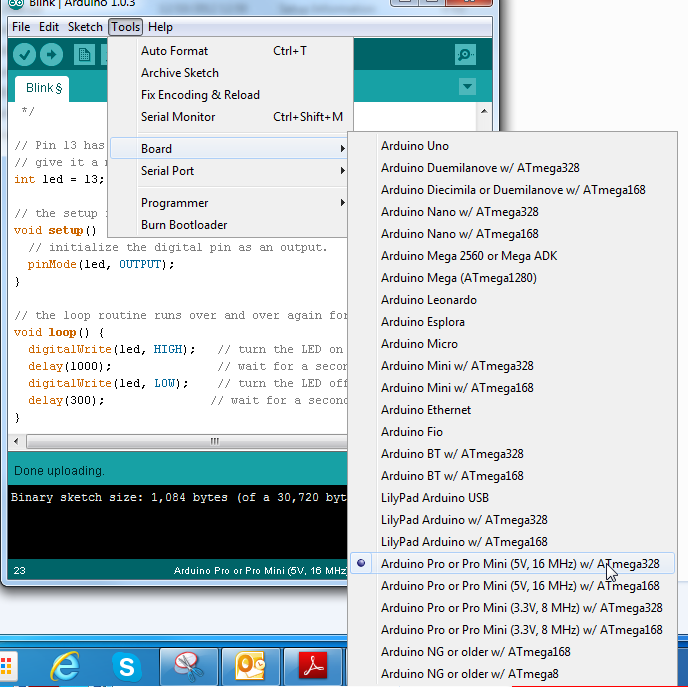Click the 'delay(300);' code line
The height and width of the screenshot is (687, 688).
(66, 401)
